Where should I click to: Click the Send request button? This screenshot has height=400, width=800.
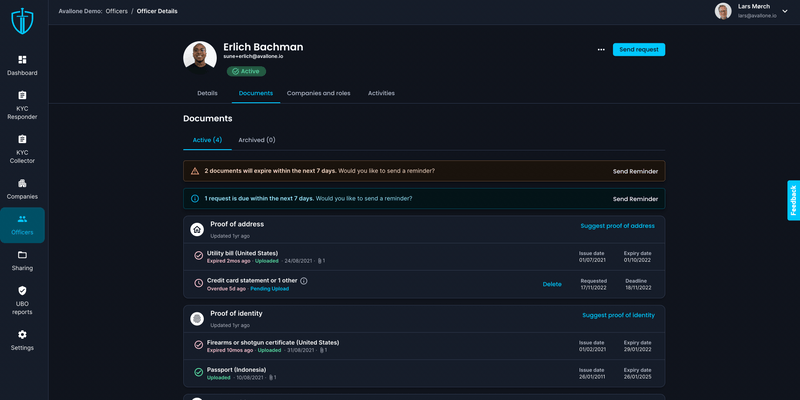638,49
